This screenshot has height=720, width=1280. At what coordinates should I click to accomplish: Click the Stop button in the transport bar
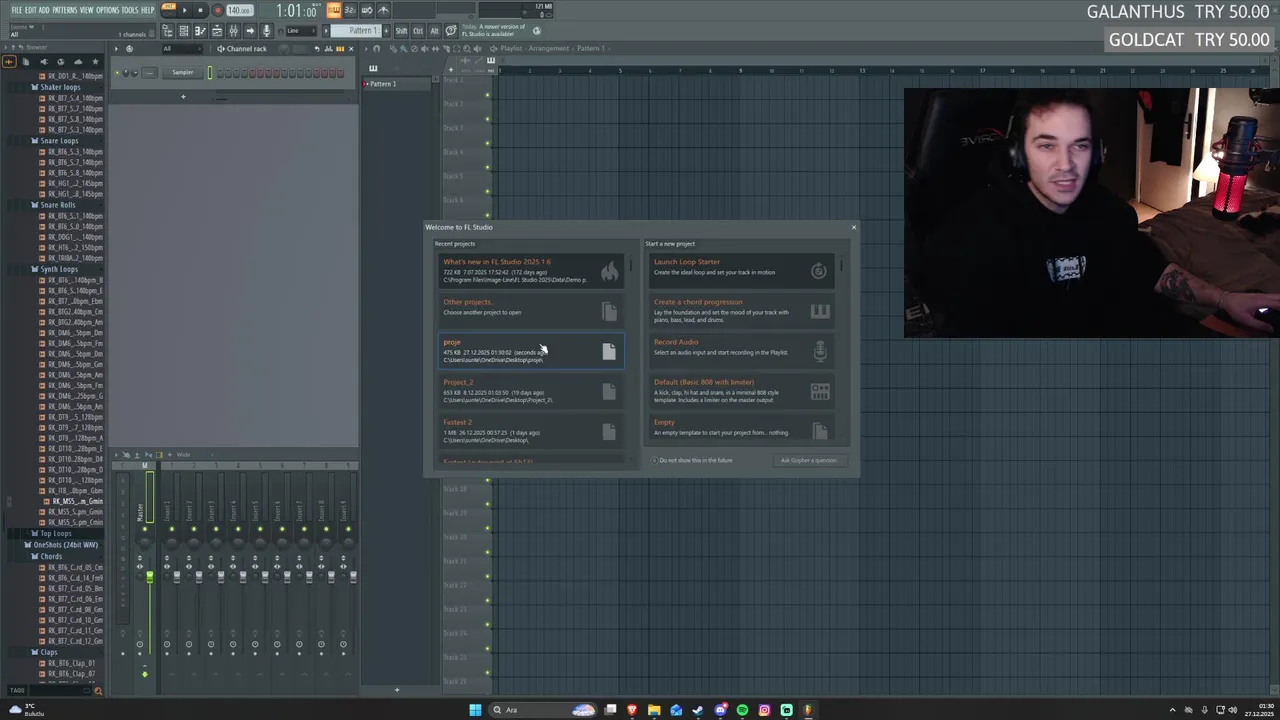(x=200, y=10)
